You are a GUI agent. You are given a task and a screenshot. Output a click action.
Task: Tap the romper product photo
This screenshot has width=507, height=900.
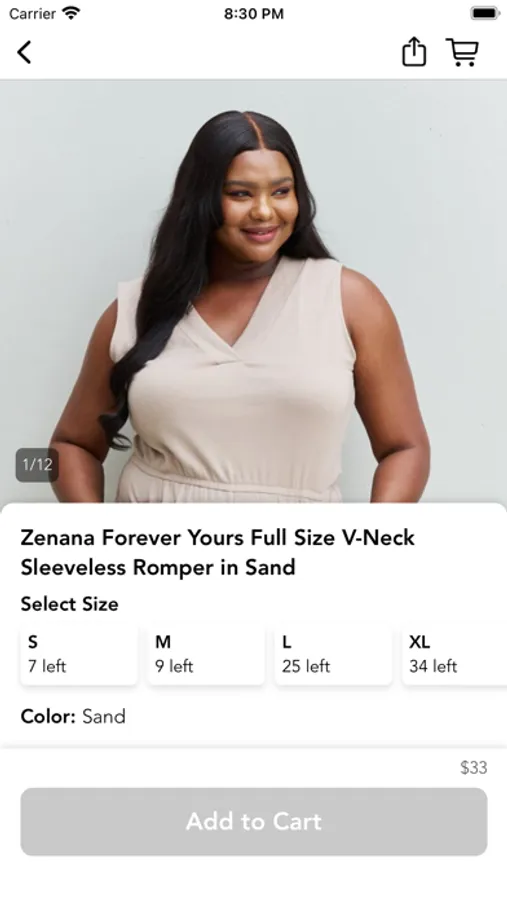click(253, 291)
